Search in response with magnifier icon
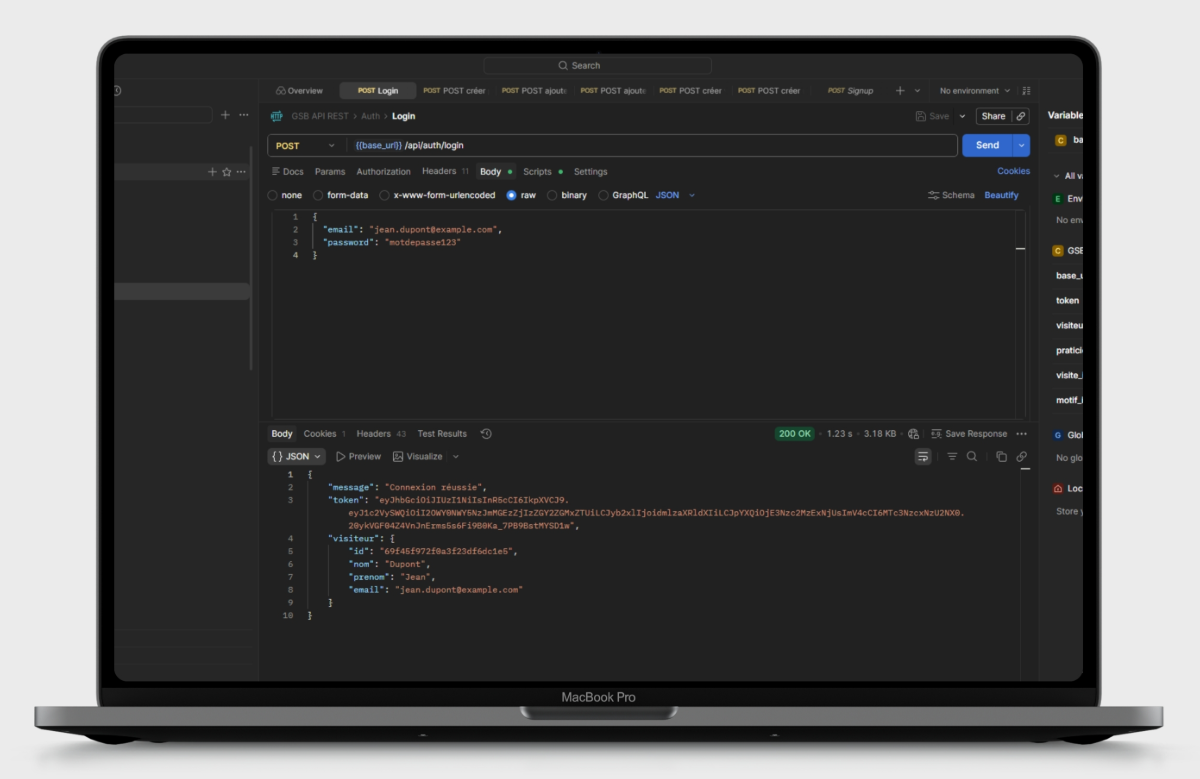Screen dimensions: 1200x779 pos(972,457)
